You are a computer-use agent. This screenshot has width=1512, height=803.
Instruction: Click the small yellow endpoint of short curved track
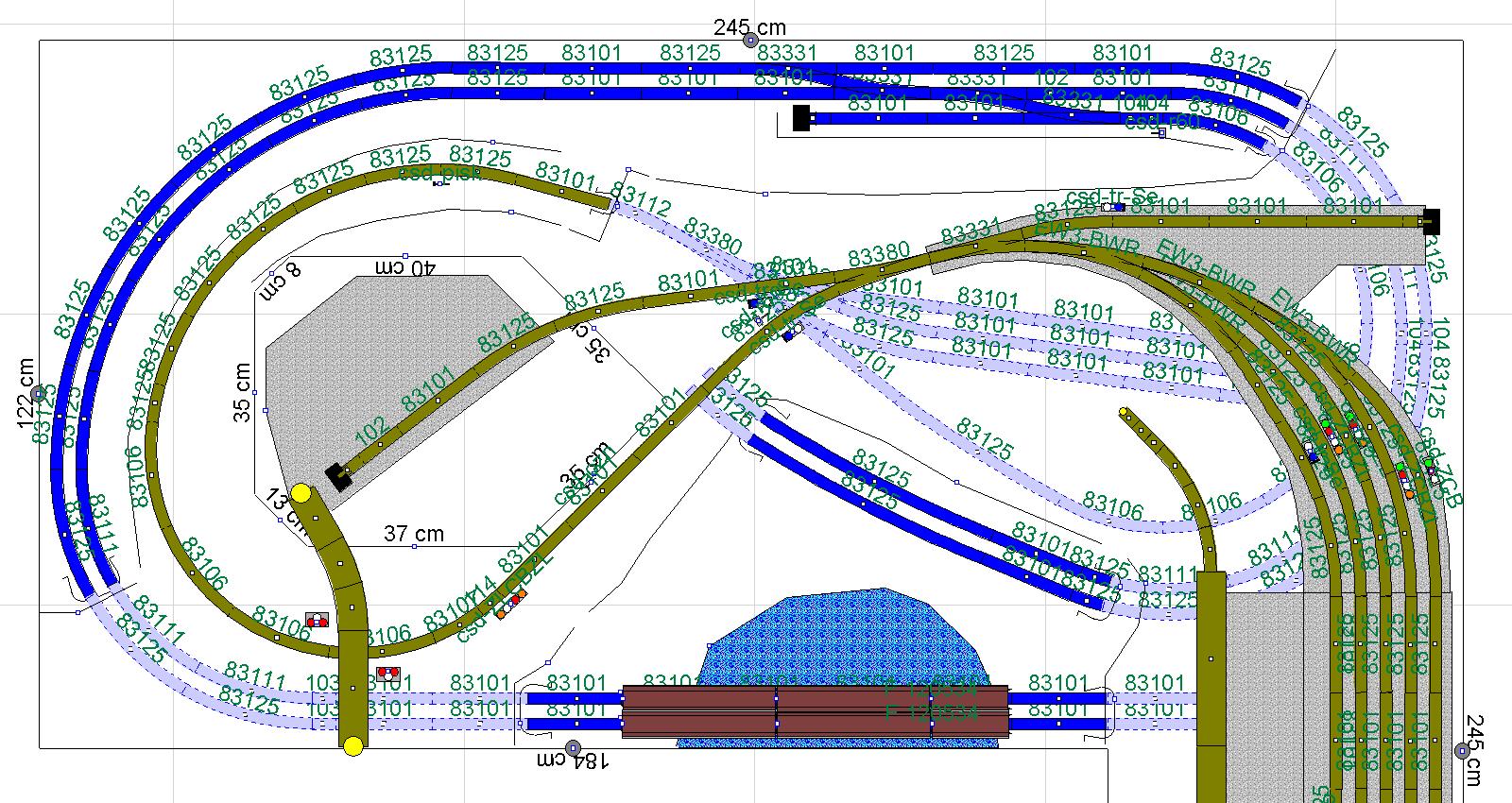pos(1124,412)
